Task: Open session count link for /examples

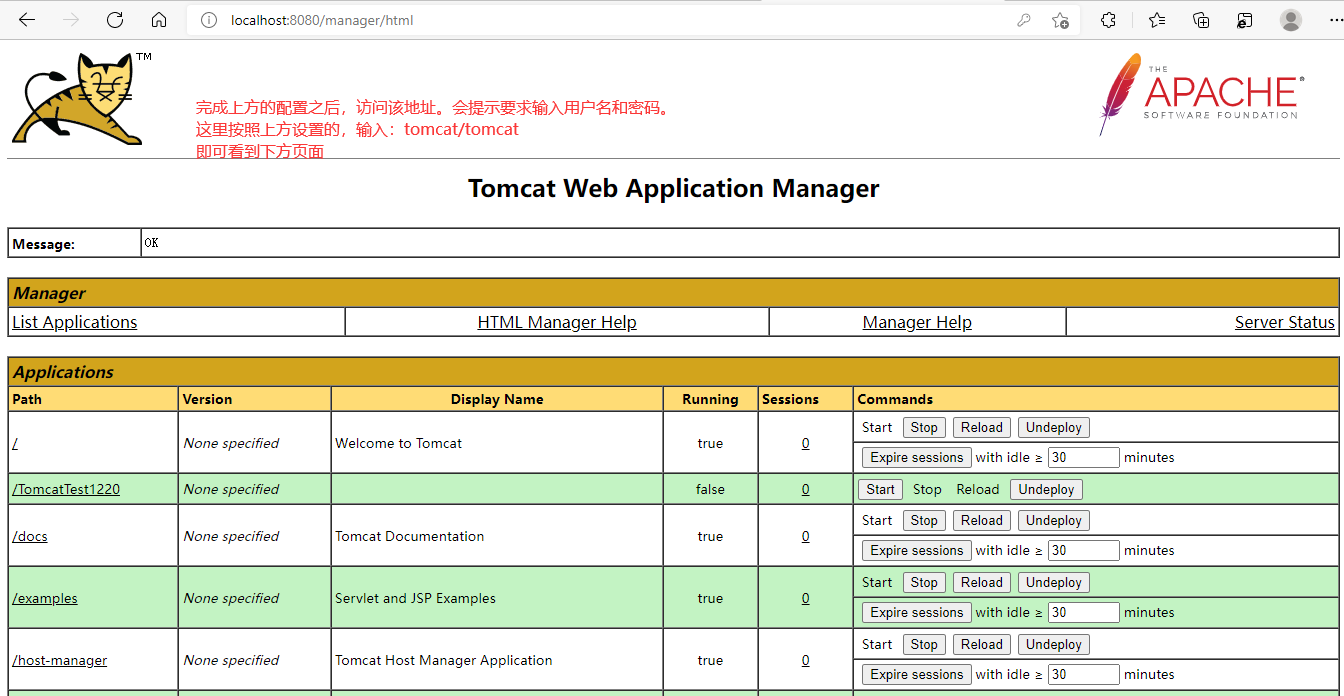Action: tap(806, 598)
